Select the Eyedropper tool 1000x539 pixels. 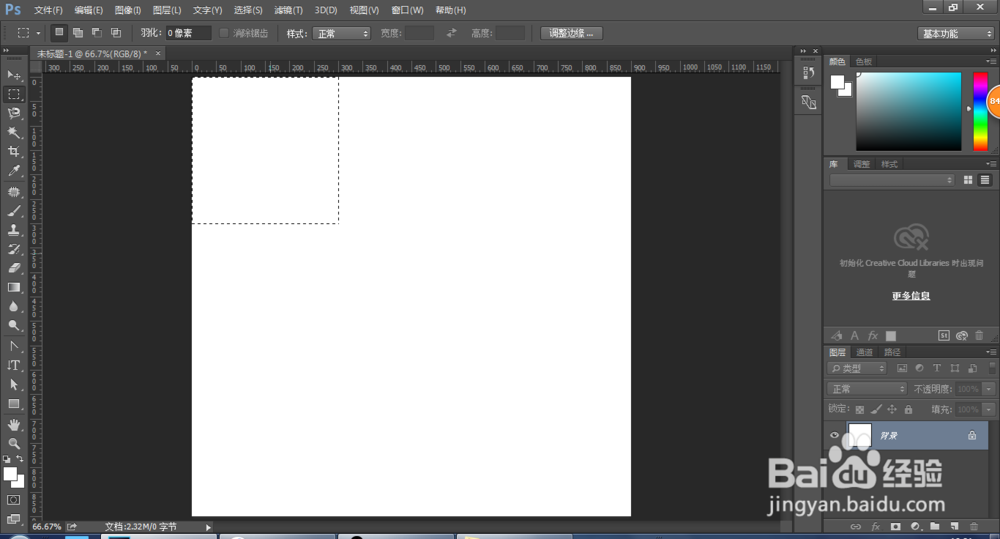point(14,171)
